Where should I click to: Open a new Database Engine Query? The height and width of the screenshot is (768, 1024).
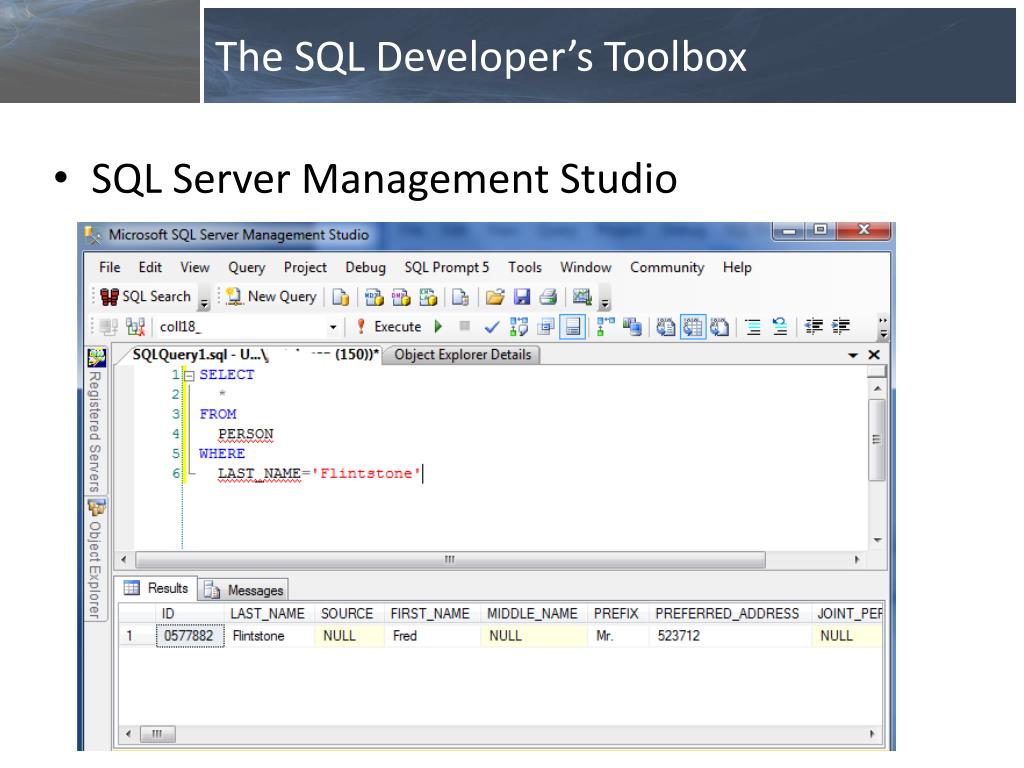[x=340, y=297]
